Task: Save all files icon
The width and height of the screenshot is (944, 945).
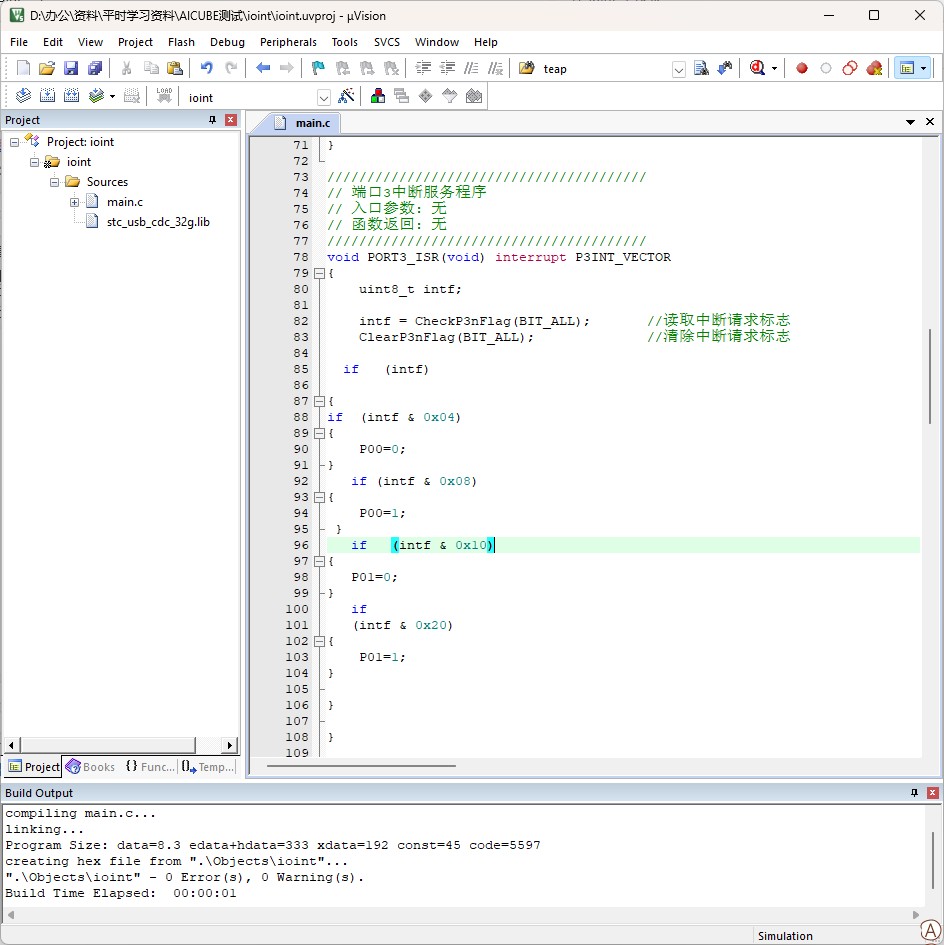Action: (95, 68)
